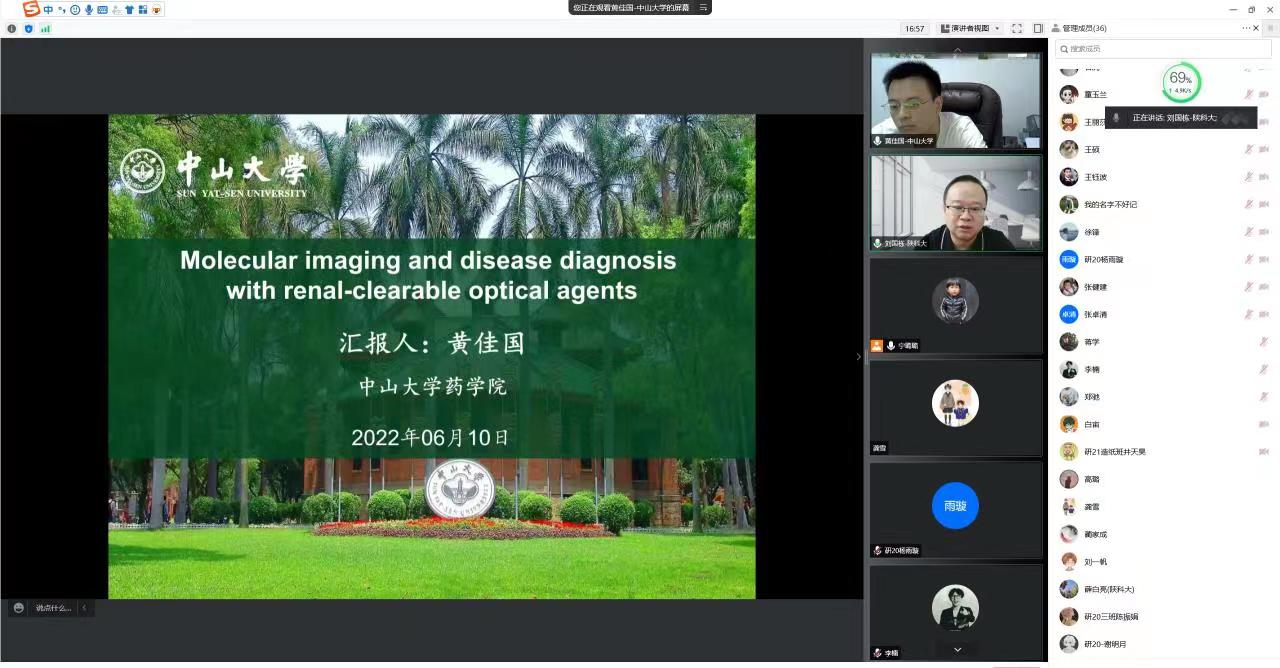Open the Sogou soft keyboard icon
The image size is (1280, 668).
click(102, 9)
